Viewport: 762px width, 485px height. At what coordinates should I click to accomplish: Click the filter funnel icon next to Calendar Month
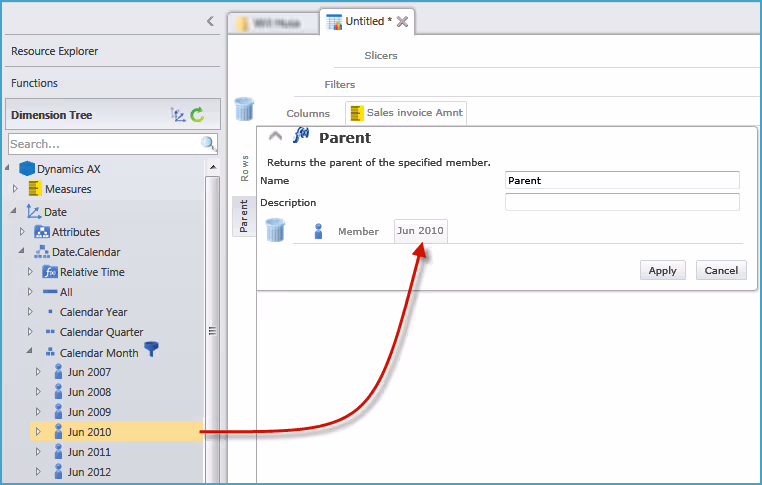[152, 349]
